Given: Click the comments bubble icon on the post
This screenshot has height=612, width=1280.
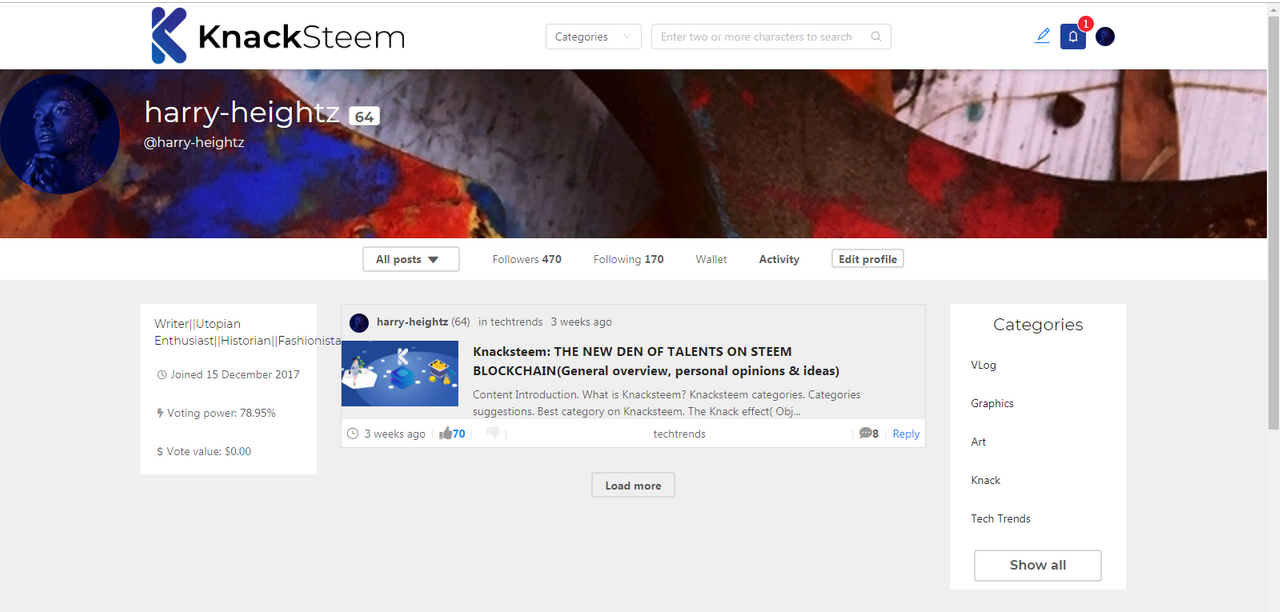Looking at the screenshot, I should (865, 434).
